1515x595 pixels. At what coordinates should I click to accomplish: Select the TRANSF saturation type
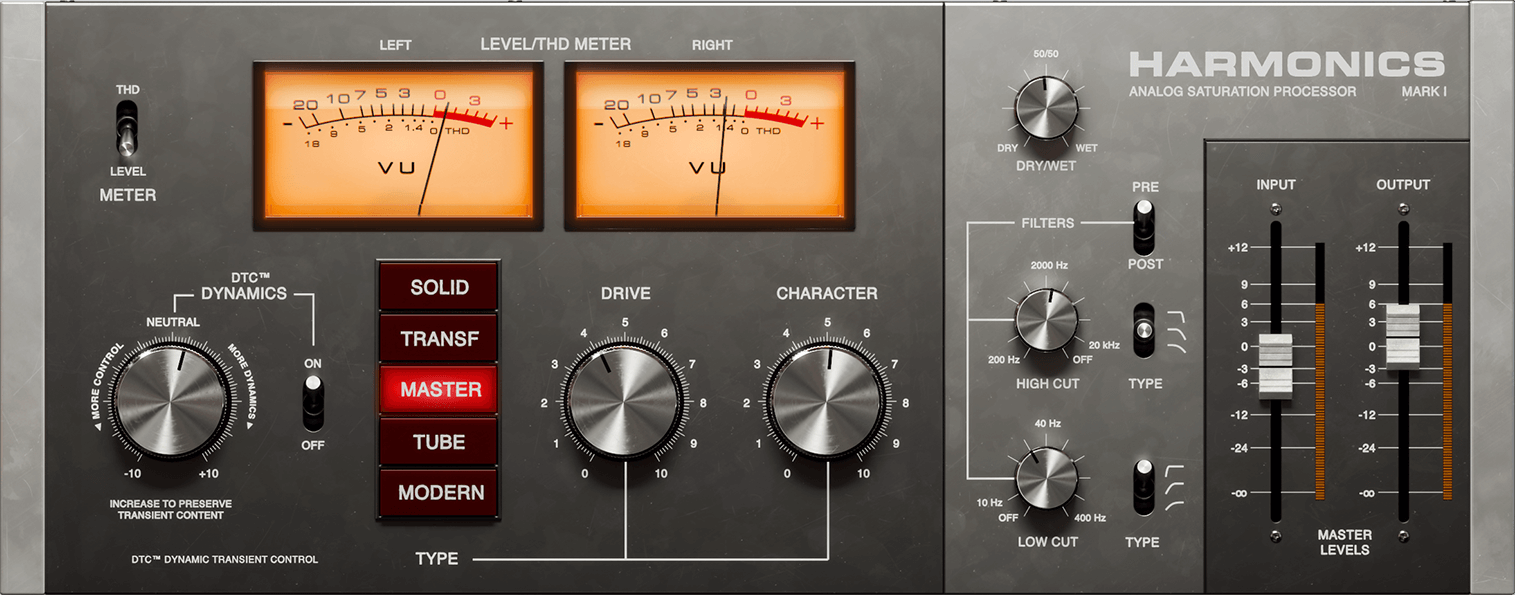(x=439, y=339)
